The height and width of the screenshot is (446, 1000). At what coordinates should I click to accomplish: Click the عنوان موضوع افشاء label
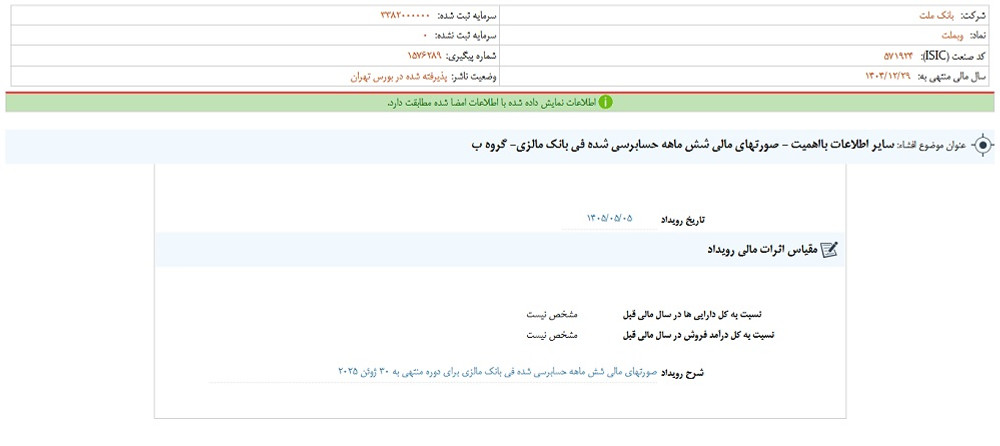point(933,145)
